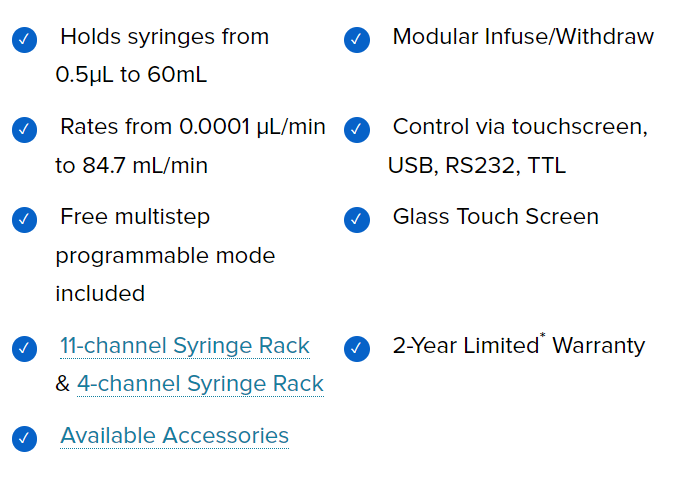The image size is (691, 478).
Task: Click the programmable mode text line
Action: click(x=165, y=256)
